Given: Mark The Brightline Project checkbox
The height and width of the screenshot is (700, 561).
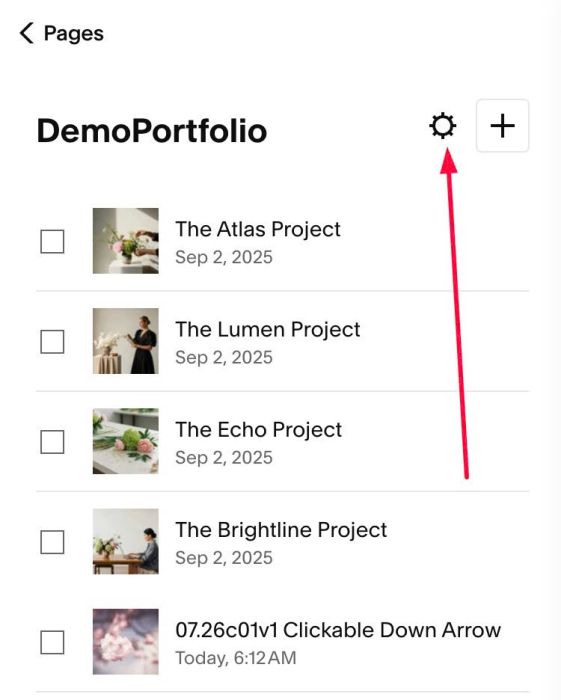Looking at the screenshot, I should (52, 542).
